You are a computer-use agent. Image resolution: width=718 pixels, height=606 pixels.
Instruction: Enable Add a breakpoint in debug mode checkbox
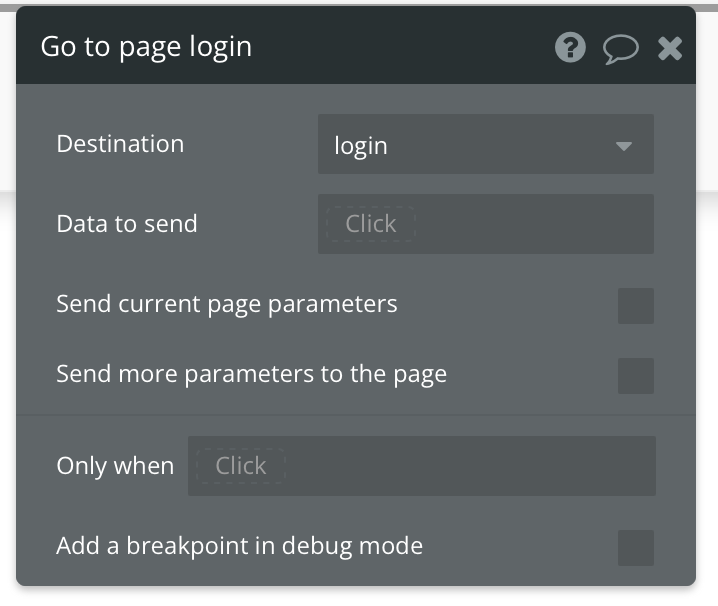[x=636, y=547]
